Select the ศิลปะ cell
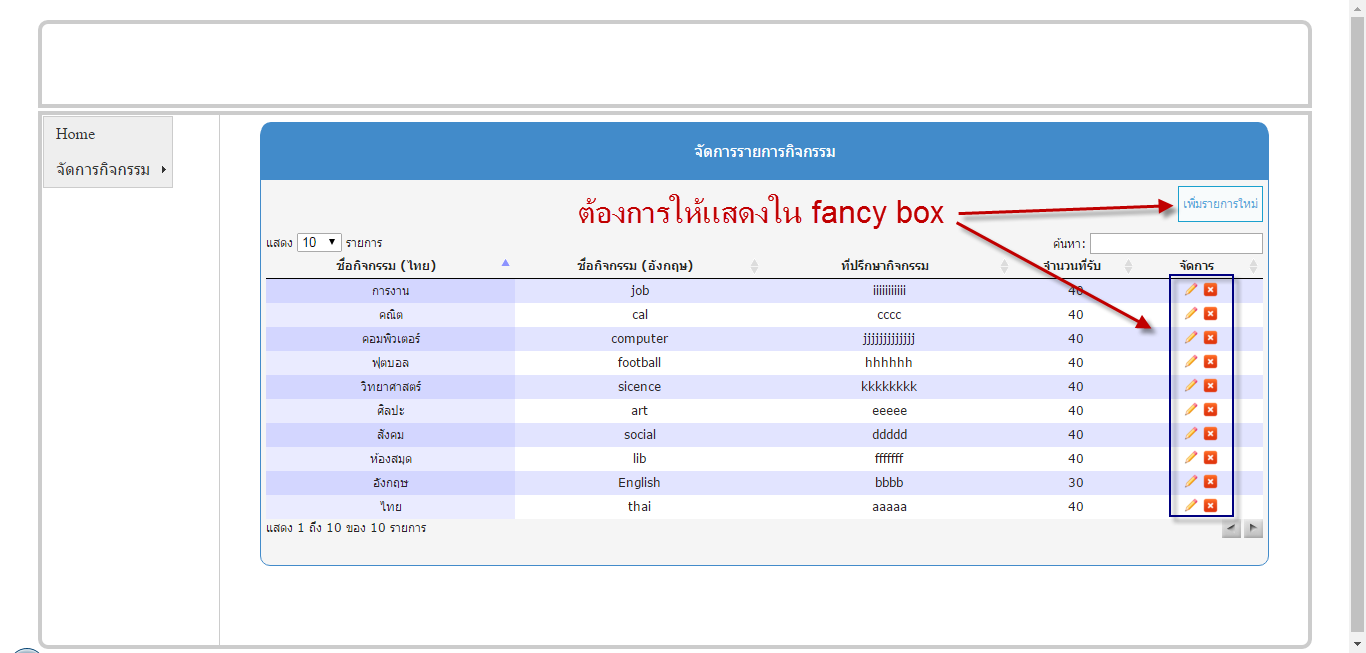This screenshot has height=653, width=1366. [x=390, y=411]
